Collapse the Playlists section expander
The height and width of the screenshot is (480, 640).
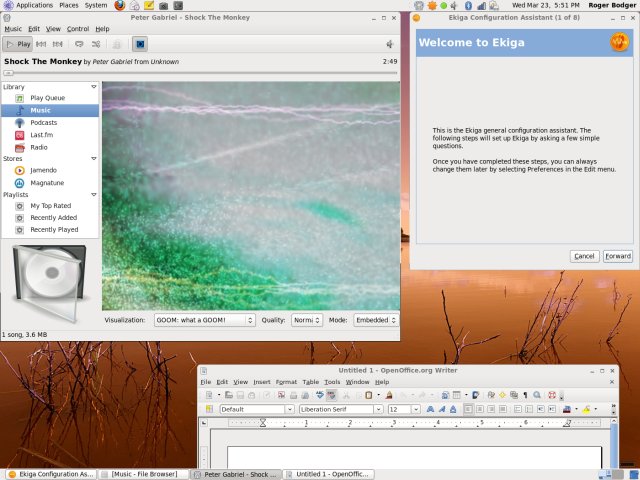click(x=94, y=195)
